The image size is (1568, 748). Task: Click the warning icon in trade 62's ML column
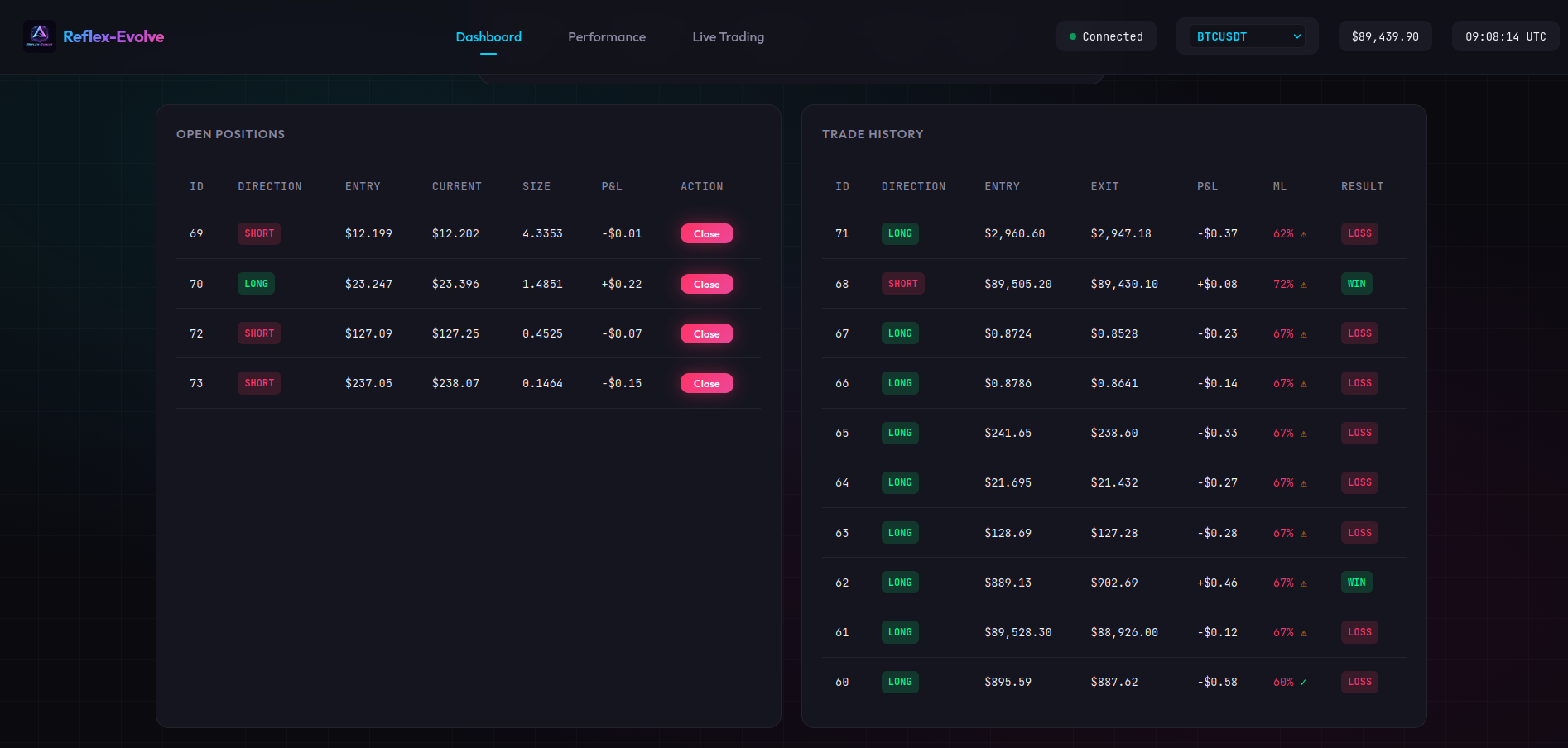click(1303, 583)
